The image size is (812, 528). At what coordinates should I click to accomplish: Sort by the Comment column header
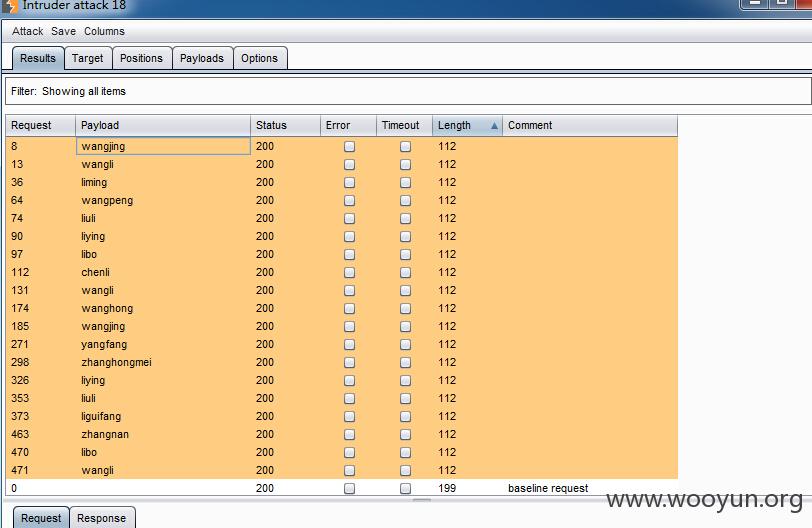[x=590, y=125]
